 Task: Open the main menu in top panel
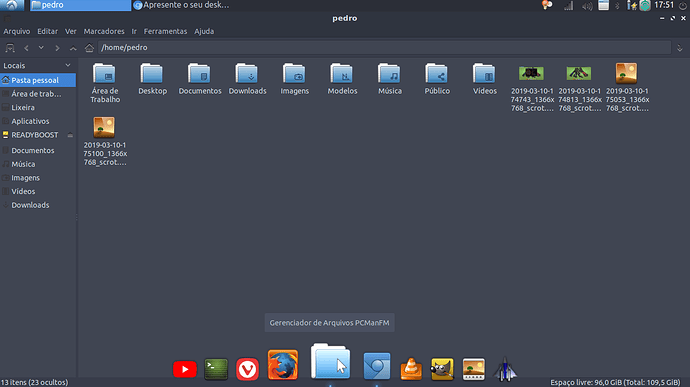12,5
